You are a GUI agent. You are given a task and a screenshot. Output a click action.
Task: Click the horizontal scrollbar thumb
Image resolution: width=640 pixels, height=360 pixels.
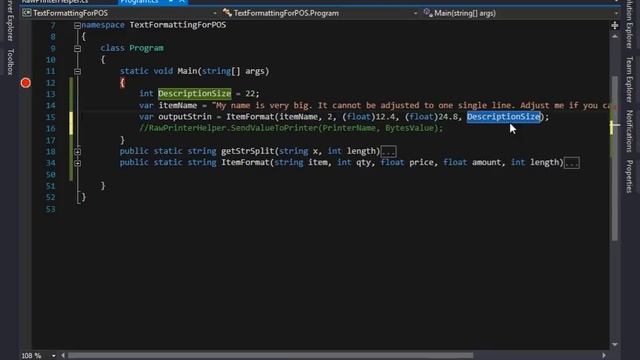pos(271,356)
